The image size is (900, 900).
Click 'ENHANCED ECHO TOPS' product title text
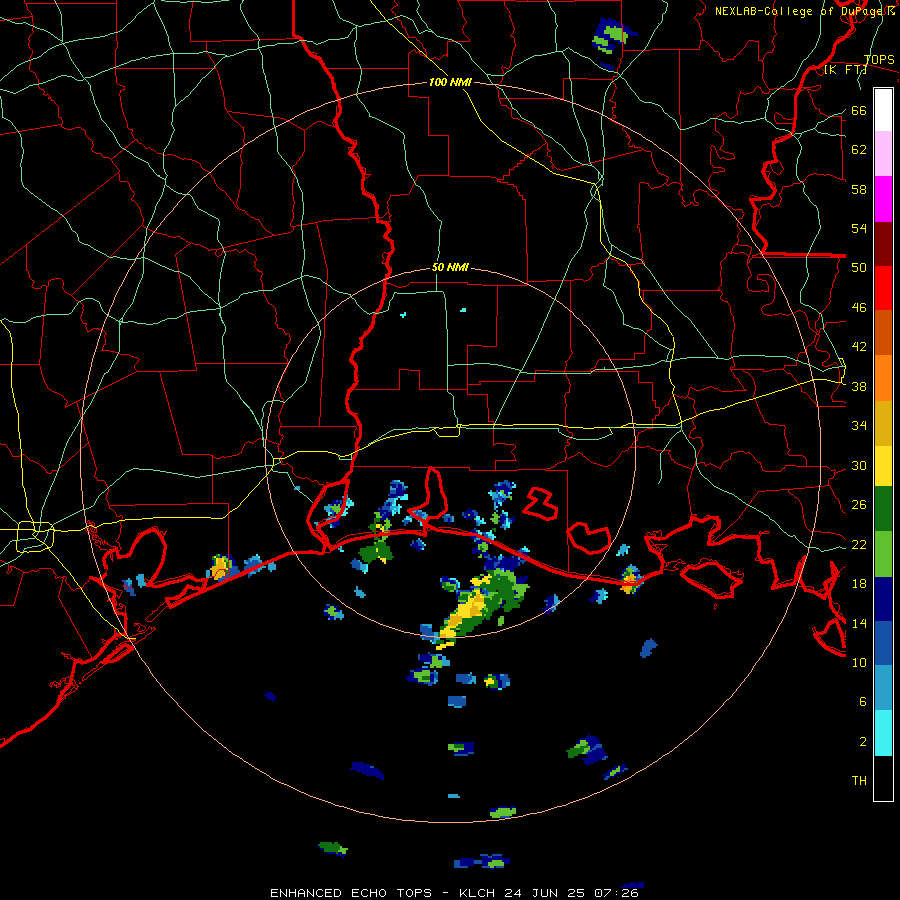point(351,893)
